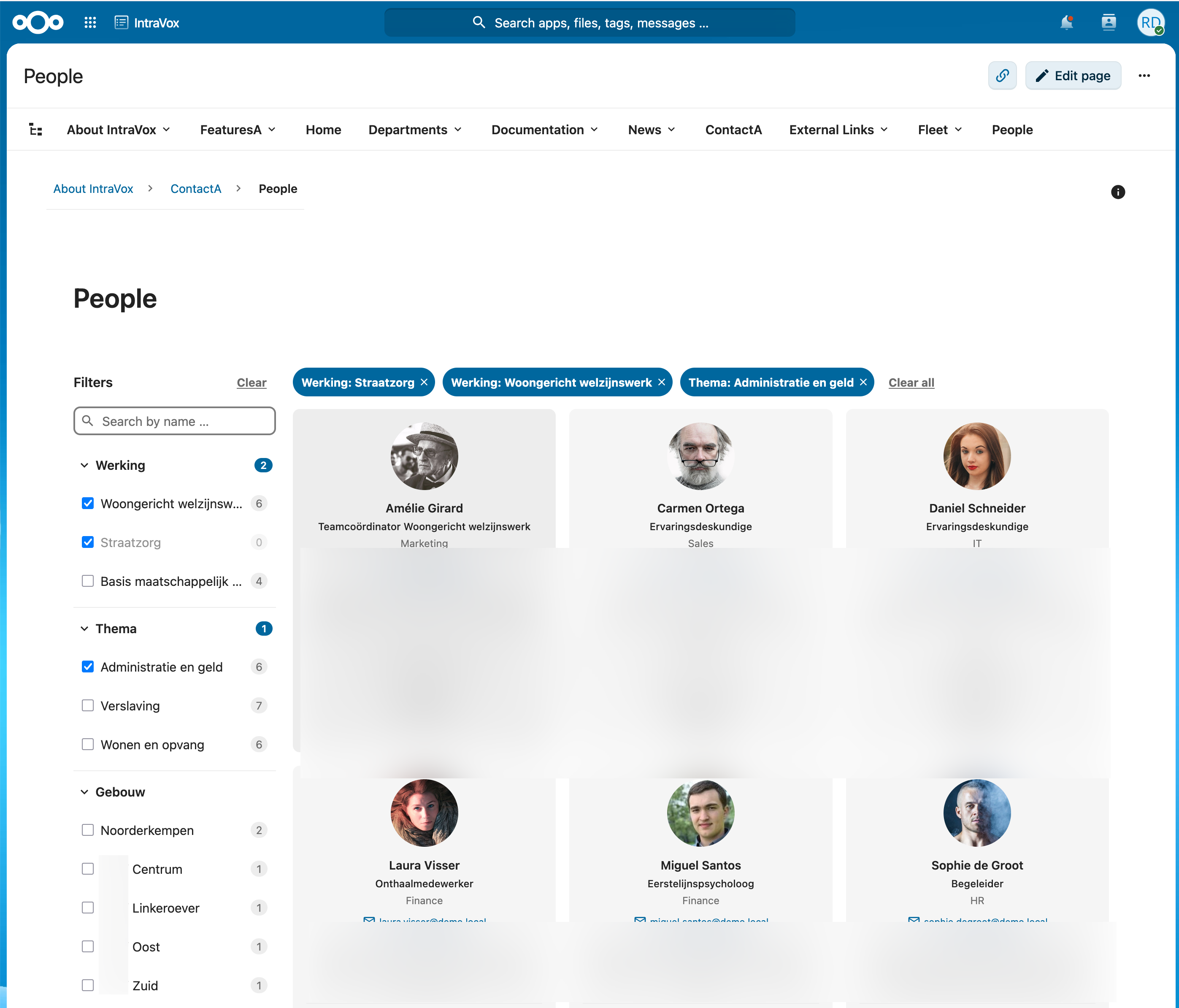Check the Oost building filter

(88, 946)
